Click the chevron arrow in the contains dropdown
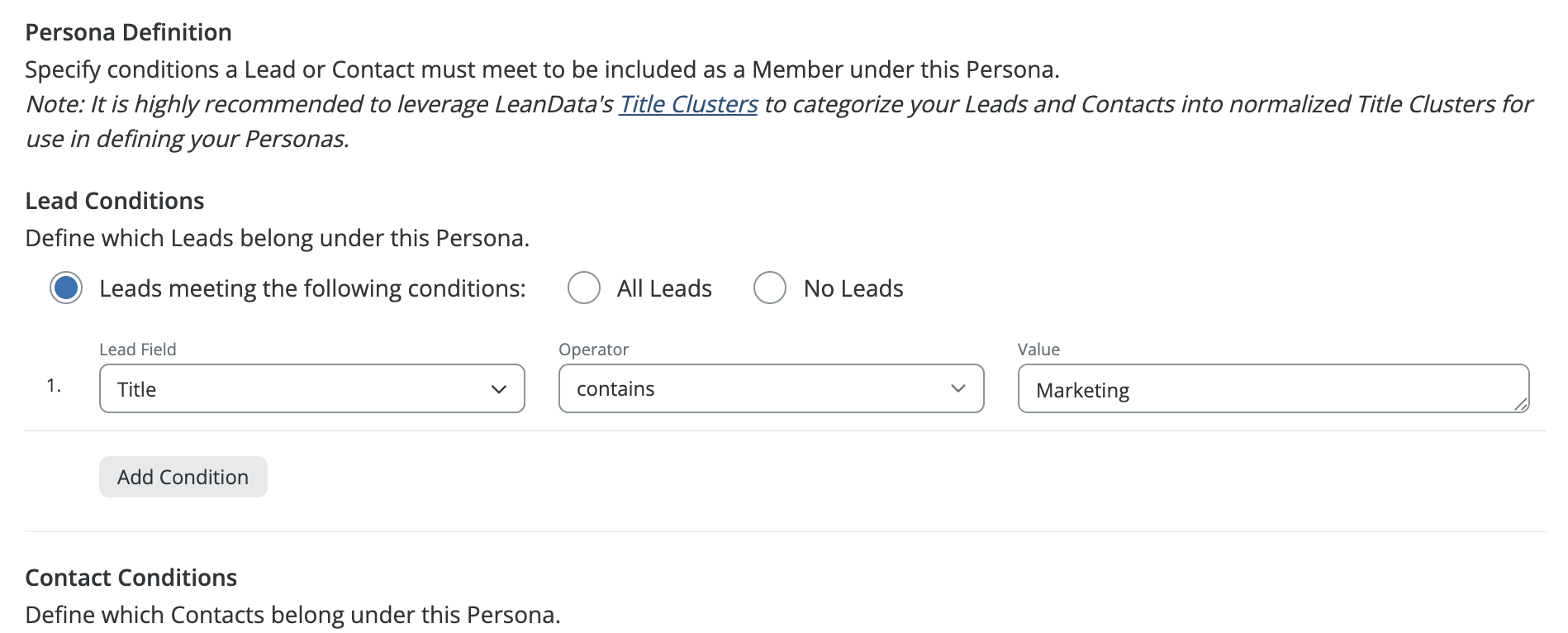 click(958, 388)
